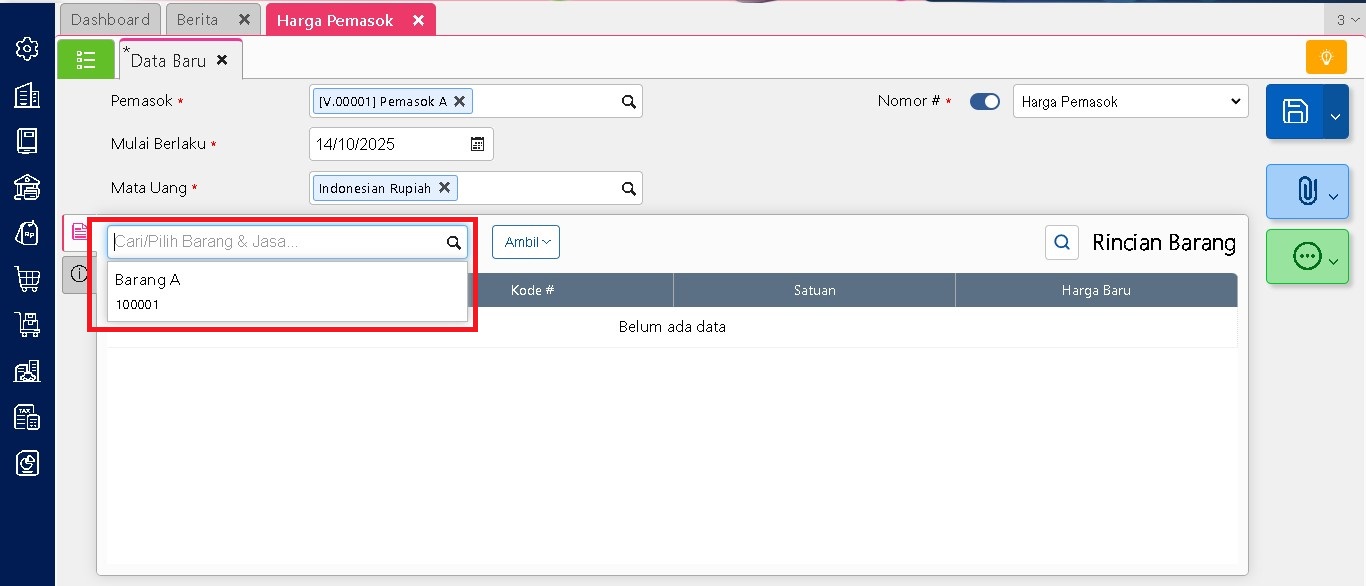Expand the save button dropdown arrow
The image size is (1366, 586).
1335,116
